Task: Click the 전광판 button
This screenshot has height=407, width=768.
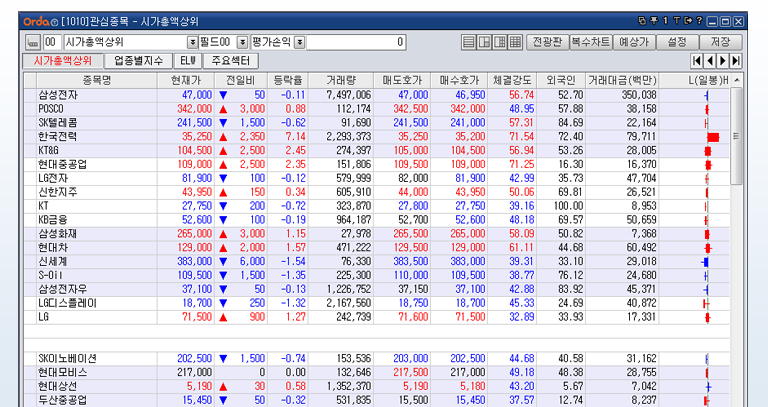Action: (548, 42)
